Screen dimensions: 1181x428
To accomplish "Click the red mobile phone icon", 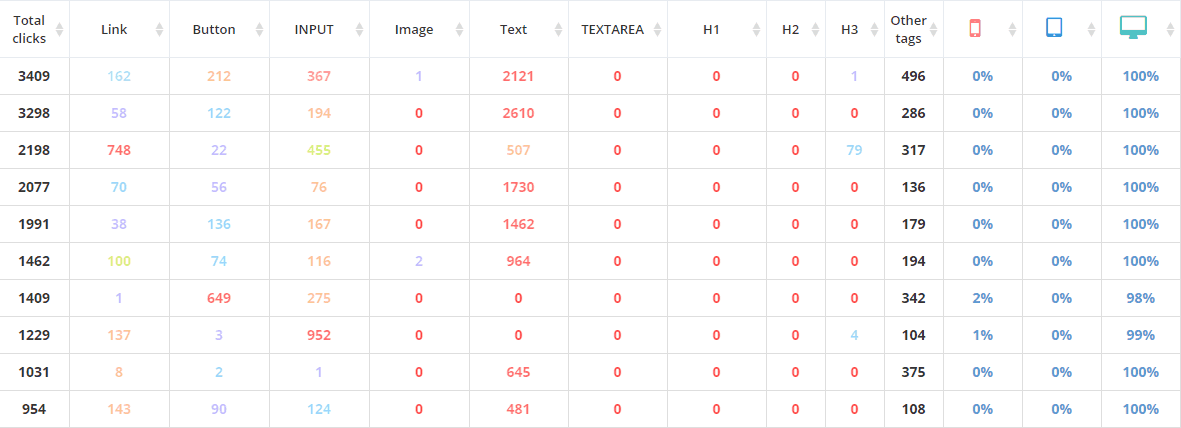I will click(x=975, y=28).
